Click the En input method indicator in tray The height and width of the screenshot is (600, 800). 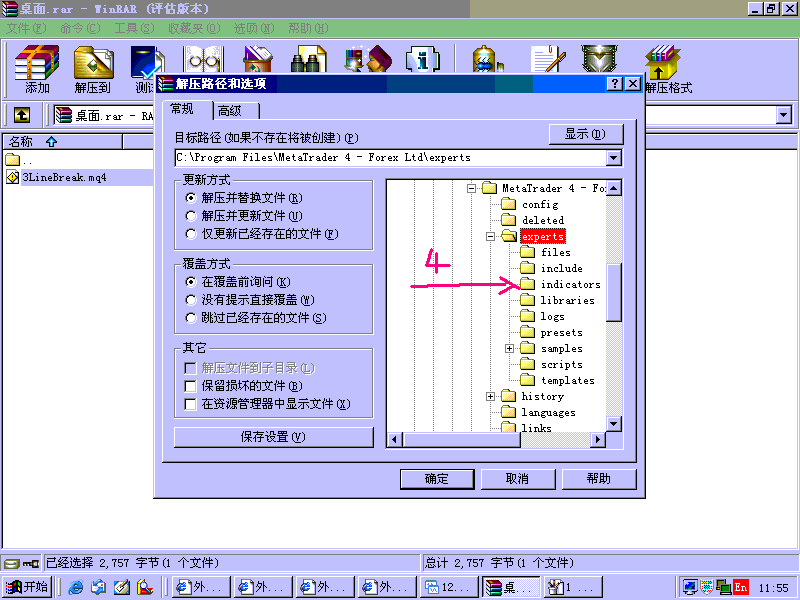(x=740, y=587)
